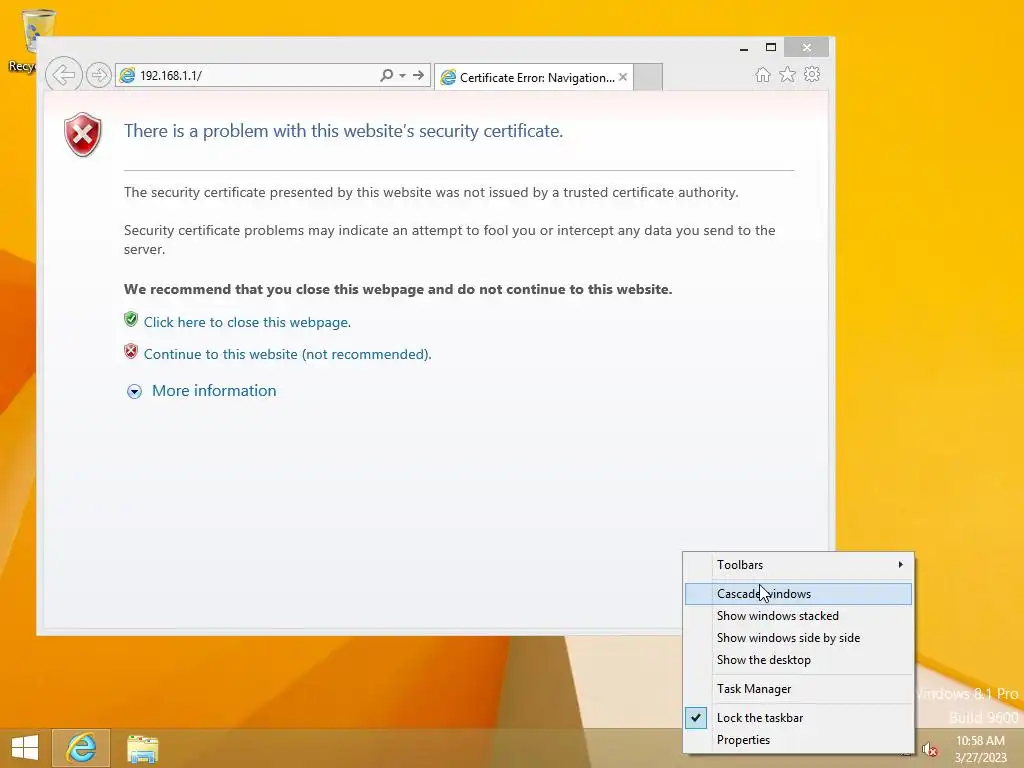Launch Task Manager from context menu
The height and width of the screenshot is (768, 1024).
tap(798, 689)
